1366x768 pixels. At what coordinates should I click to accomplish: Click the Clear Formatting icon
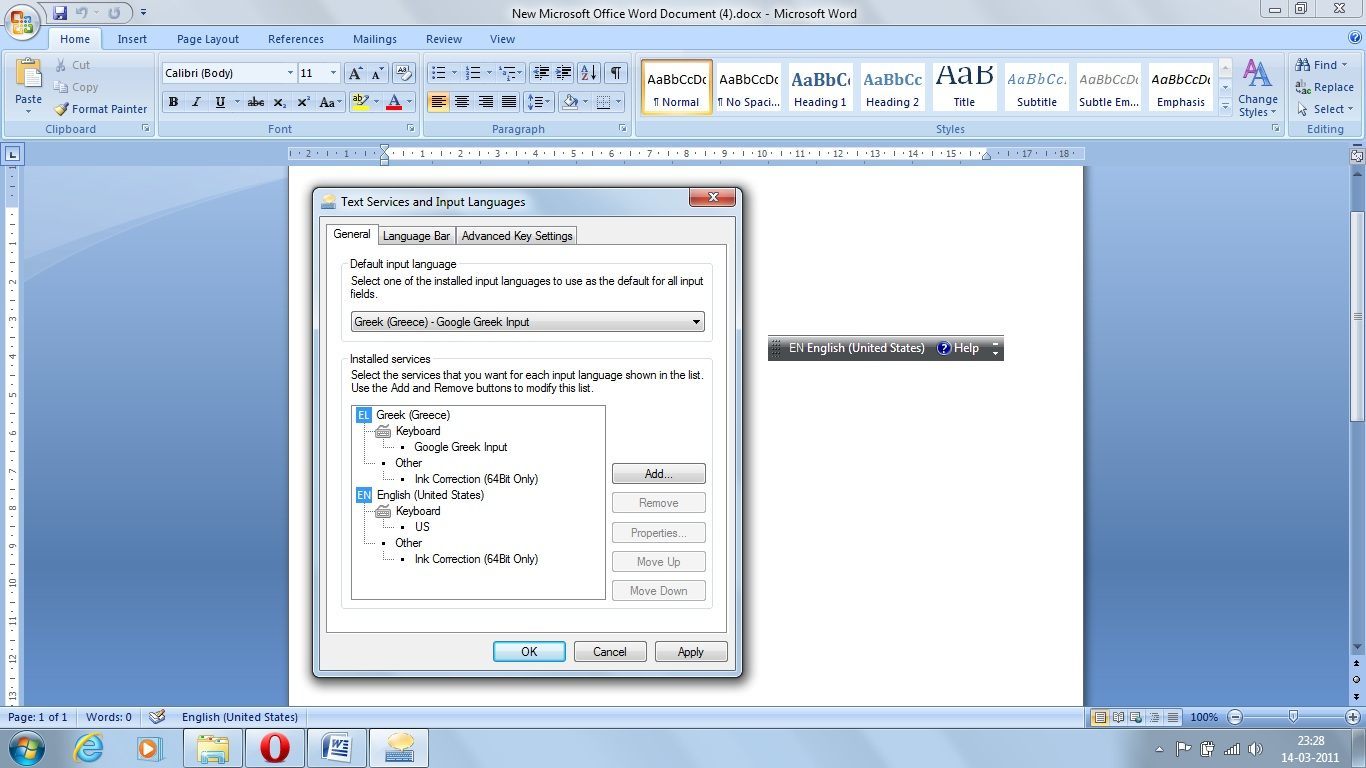pos(404,73)
